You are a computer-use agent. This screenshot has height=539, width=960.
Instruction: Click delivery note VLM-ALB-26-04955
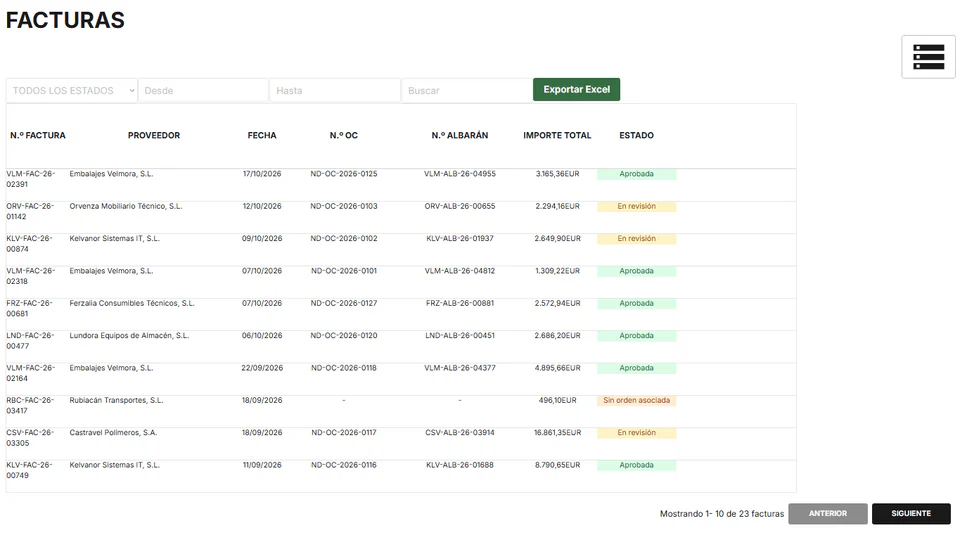[460, 174]
